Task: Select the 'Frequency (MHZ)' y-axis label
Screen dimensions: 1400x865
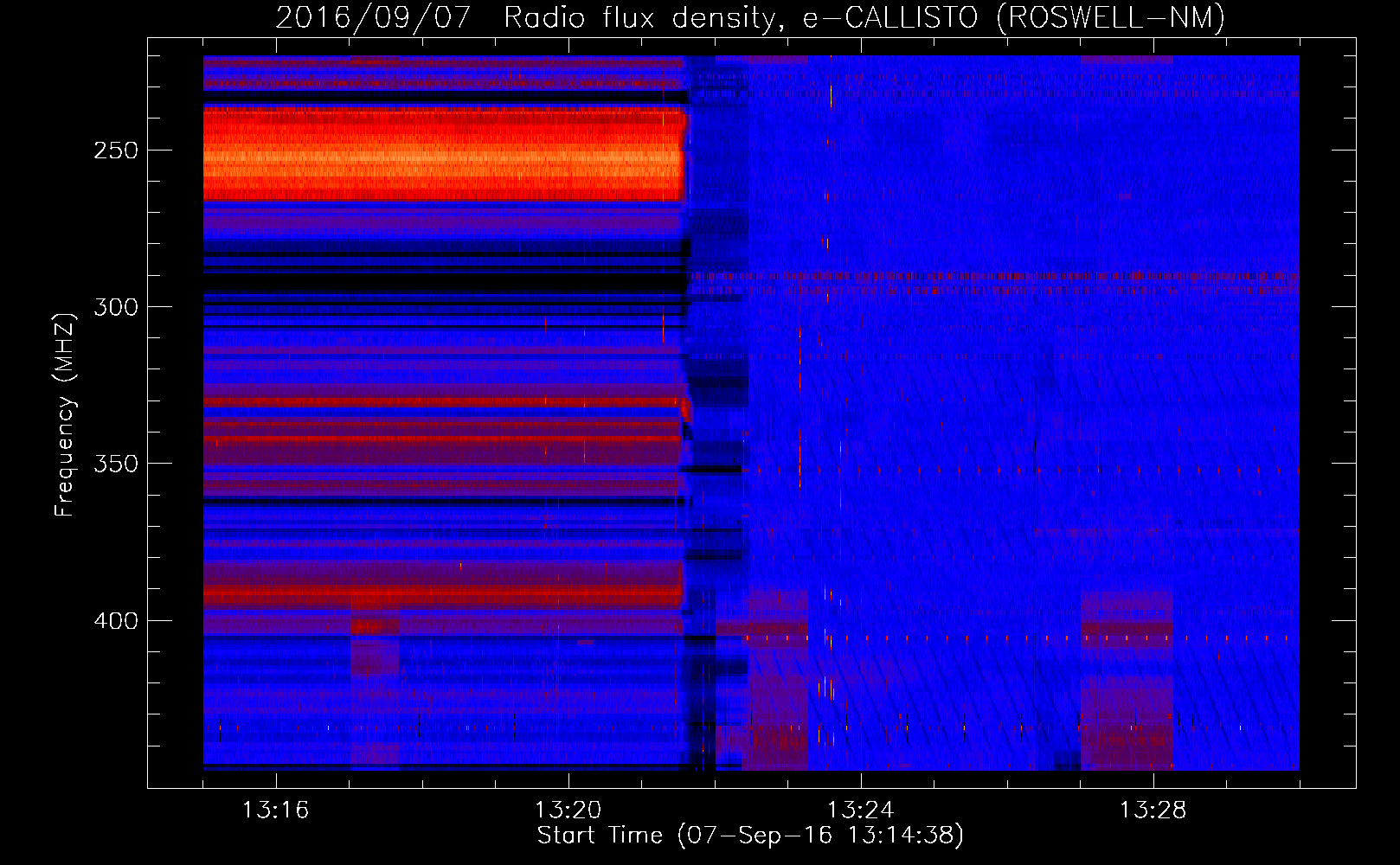Action: click(x=65, y=414)
